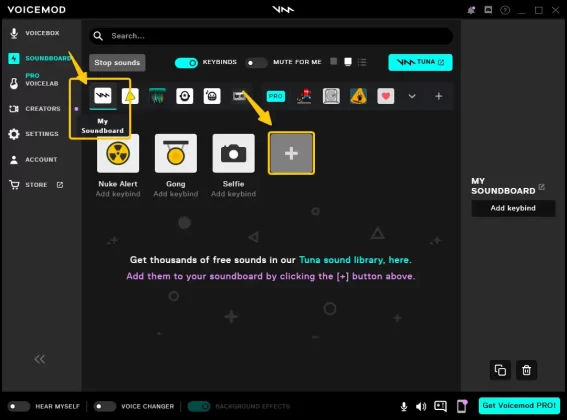Open the feedback chat icon in bottom bar
567x420 pixels.
[440, 406]
